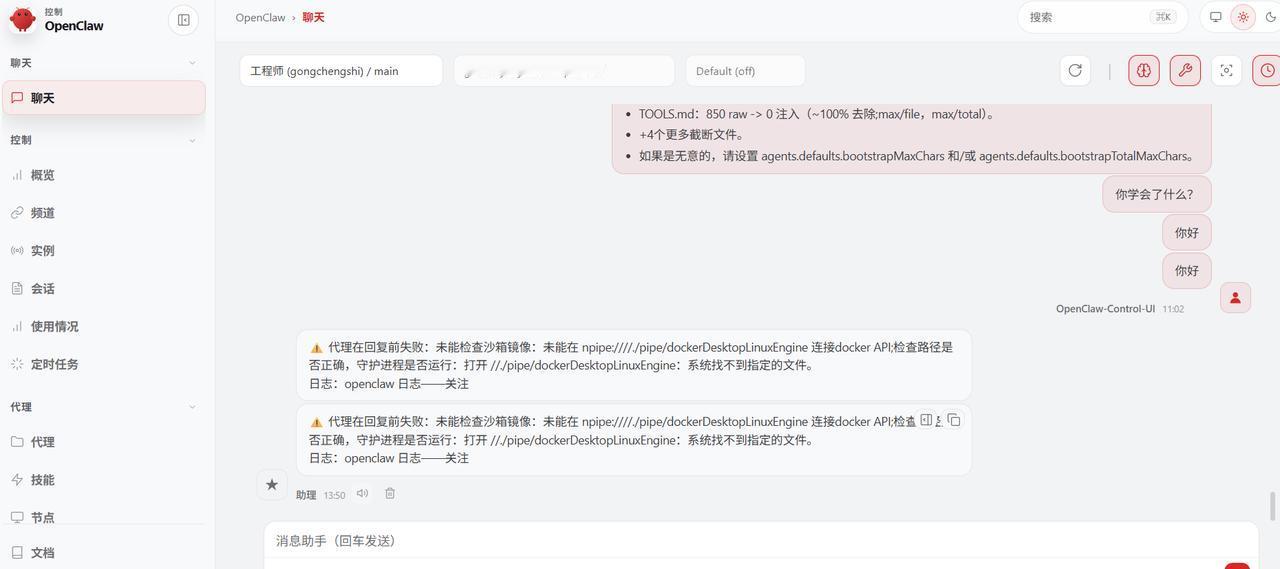Collapse the 聊天 sidebar section chevron

click(x=192, y=63)
